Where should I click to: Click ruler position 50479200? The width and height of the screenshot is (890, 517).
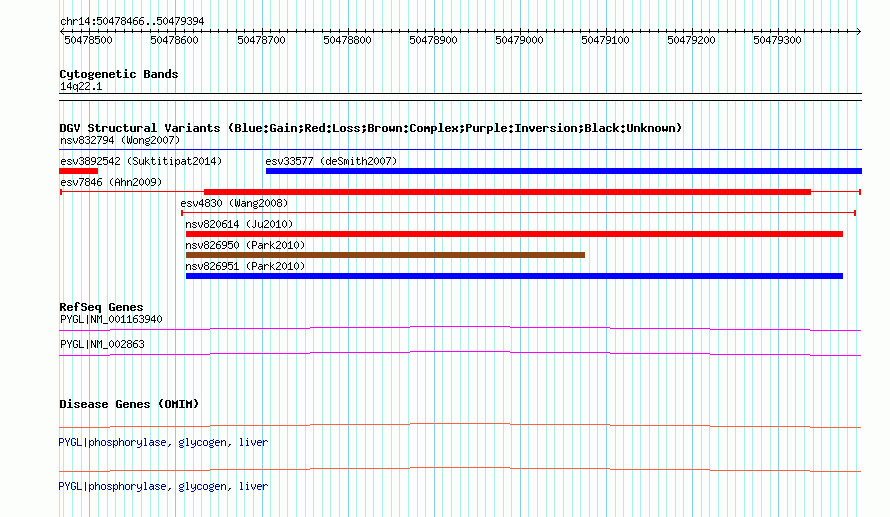(691, 40)
